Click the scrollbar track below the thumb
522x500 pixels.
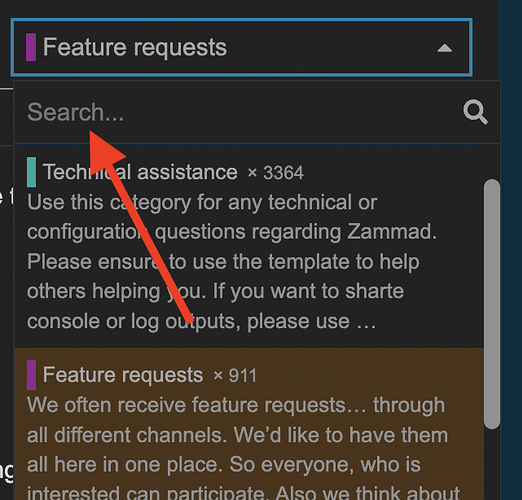pos(492,465)
